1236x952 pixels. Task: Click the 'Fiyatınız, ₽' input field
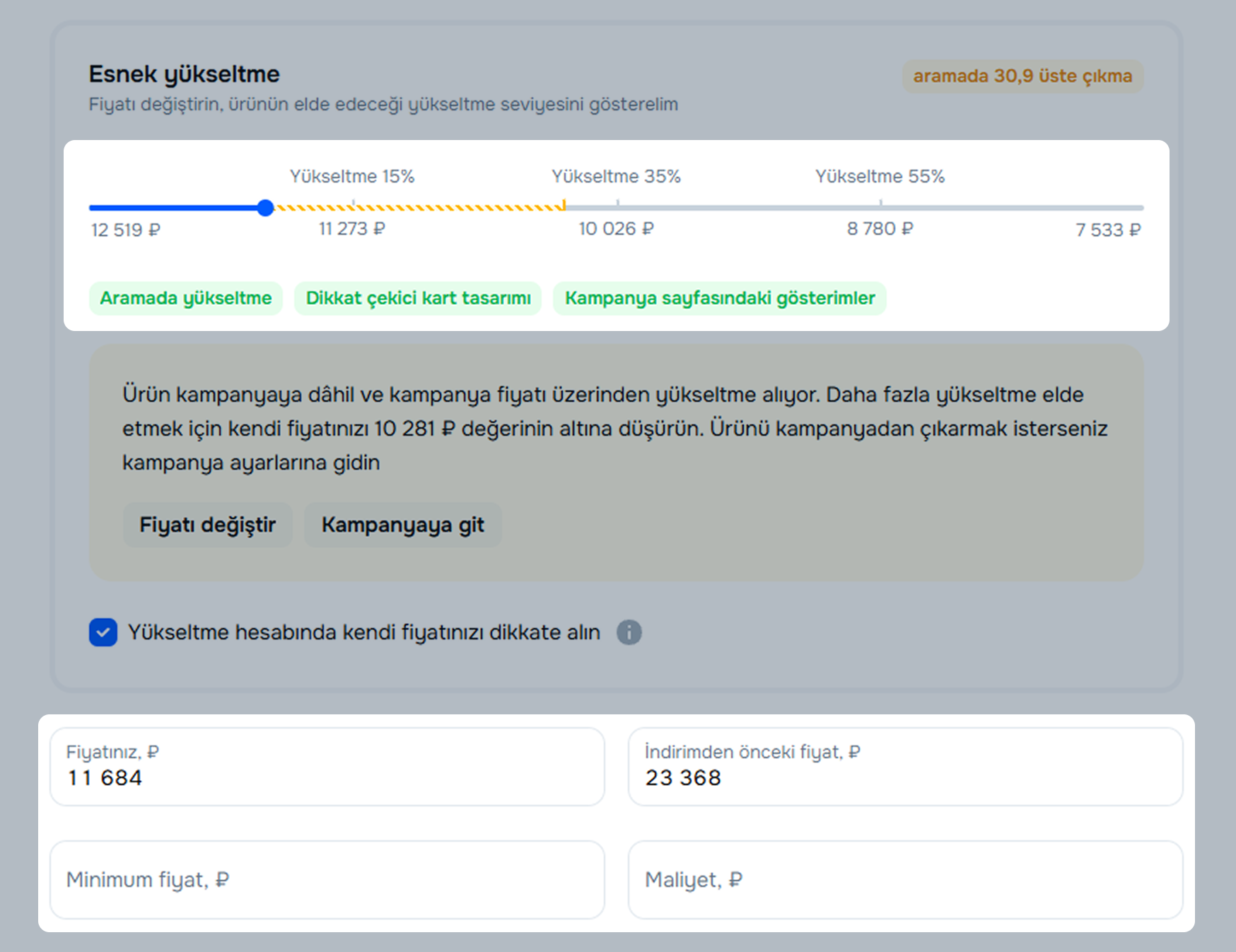click(x=327, y=767)
